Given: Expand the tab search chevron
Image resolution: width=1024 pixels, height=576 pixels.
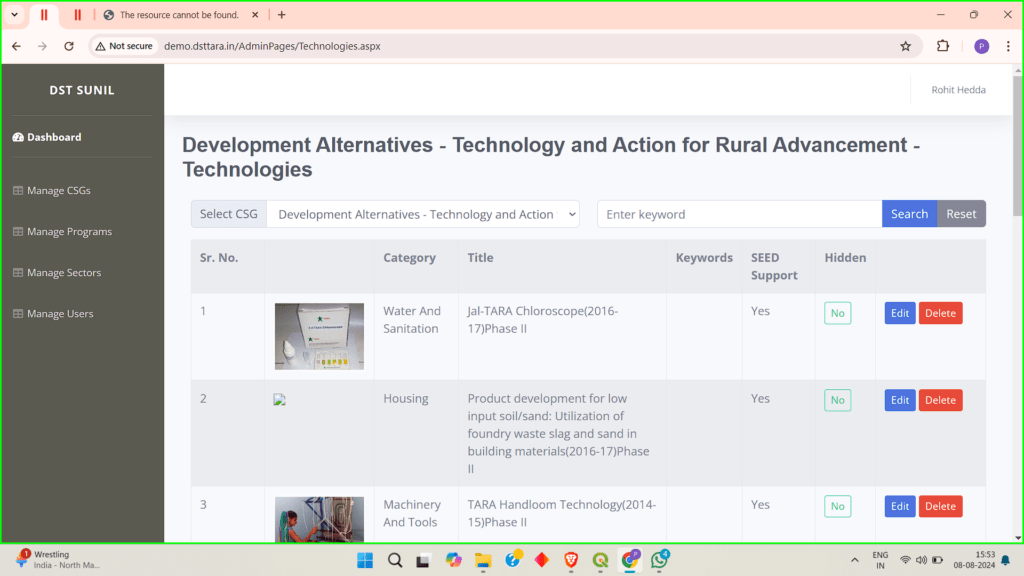Looking at the screenshot, I should [14, 14].
